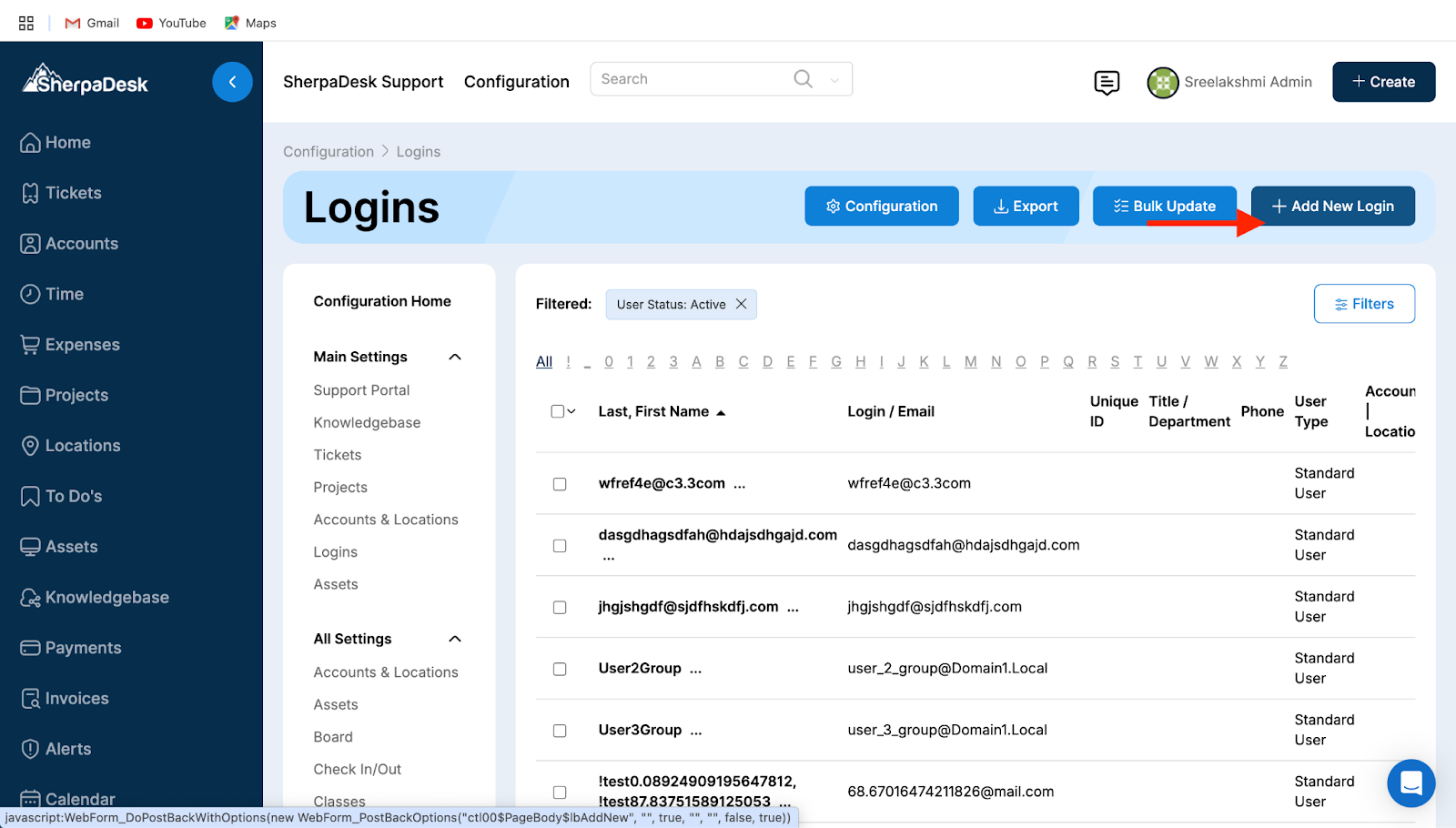Open the live chat support bubble
The image size is (1456, 828).
pos(1410,783)
